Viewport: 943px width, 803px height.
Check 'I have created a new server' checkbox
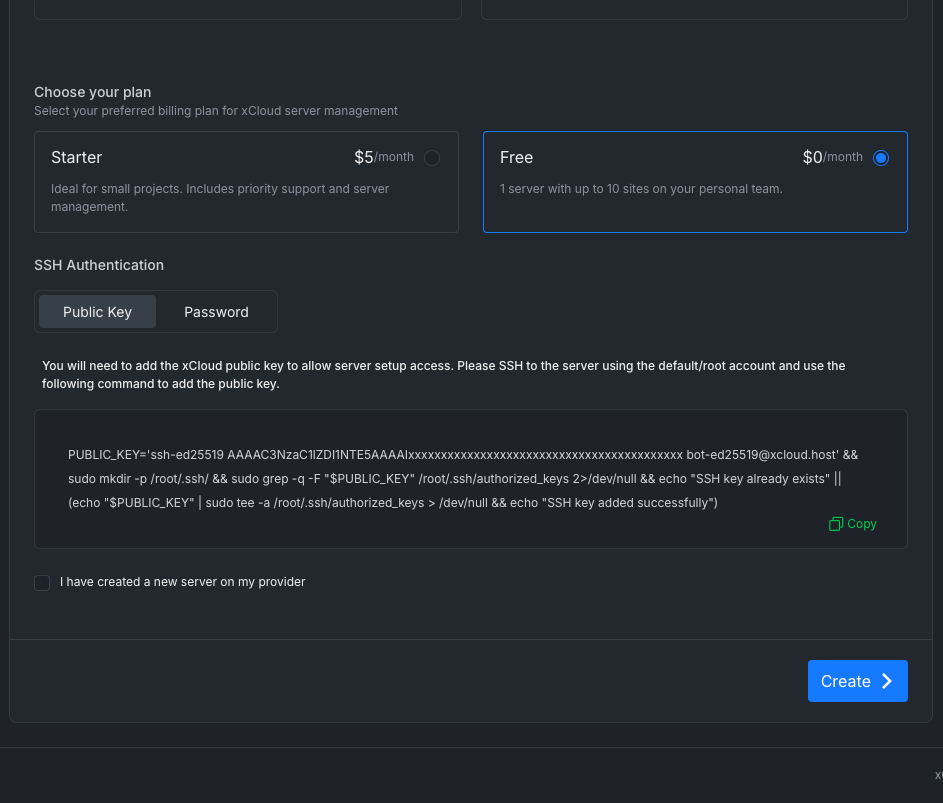42,582
